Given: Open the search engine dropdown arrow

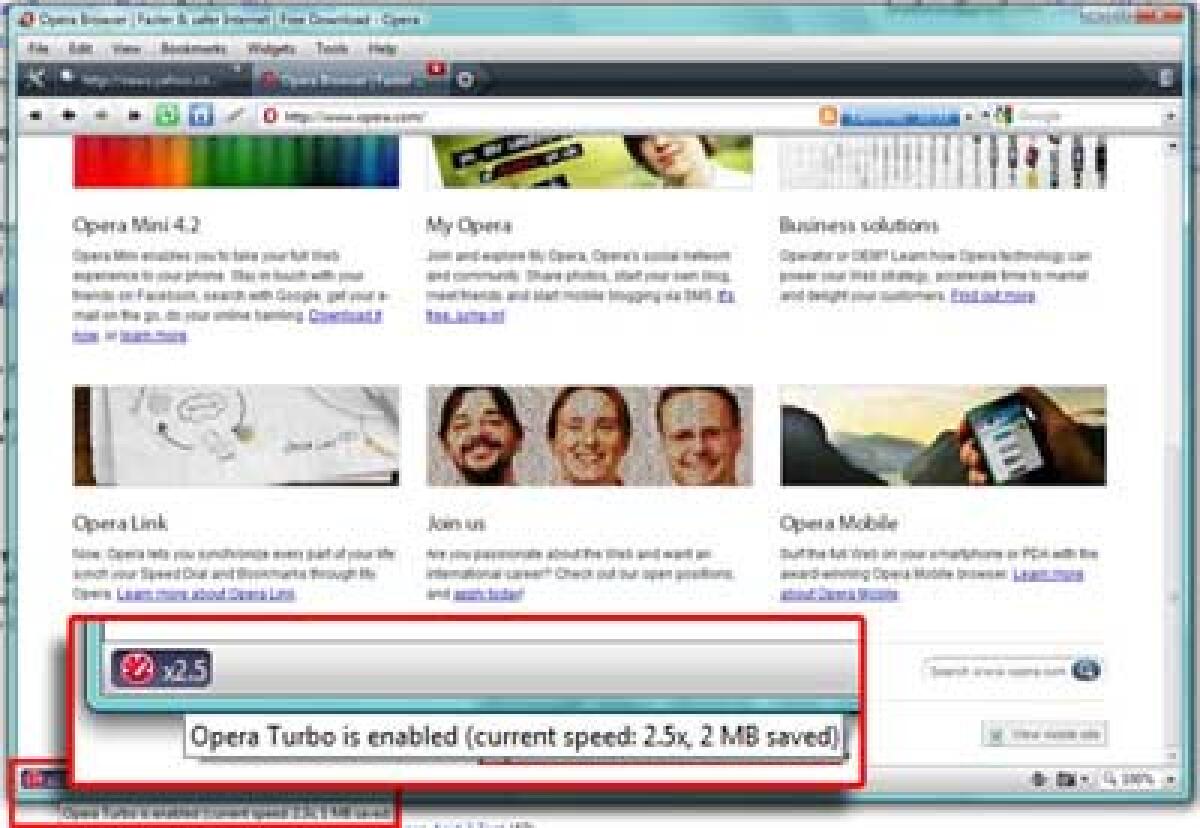Looking at the screenshot, I should [x=1169, y=117].
